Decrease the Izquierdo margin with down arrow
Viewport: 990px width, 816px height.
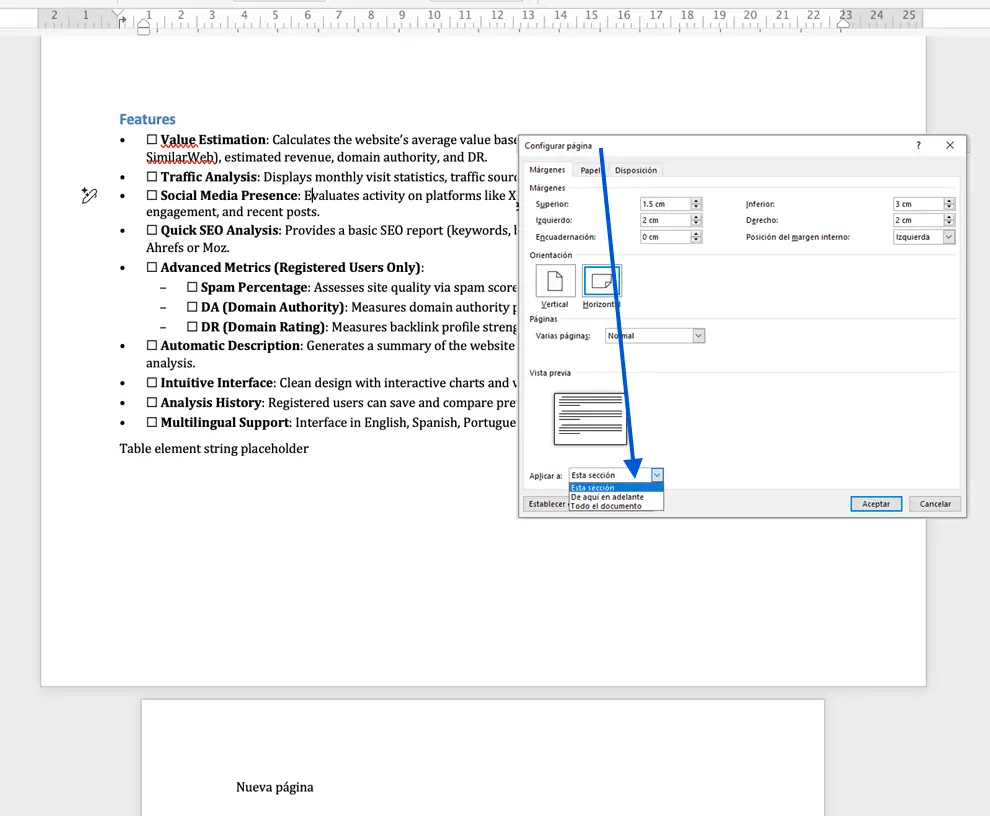696,223
